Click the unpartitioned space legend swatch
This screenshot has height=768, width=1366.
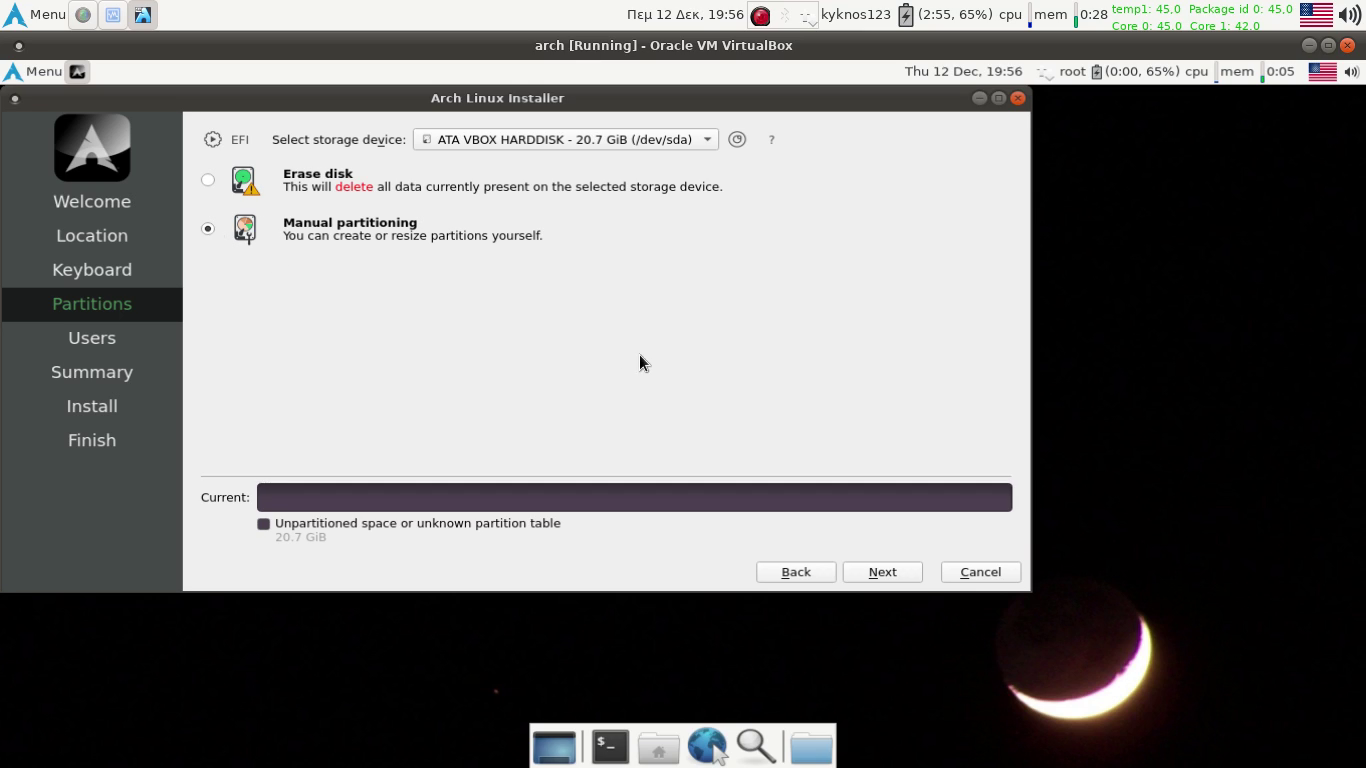pos(264,524)
